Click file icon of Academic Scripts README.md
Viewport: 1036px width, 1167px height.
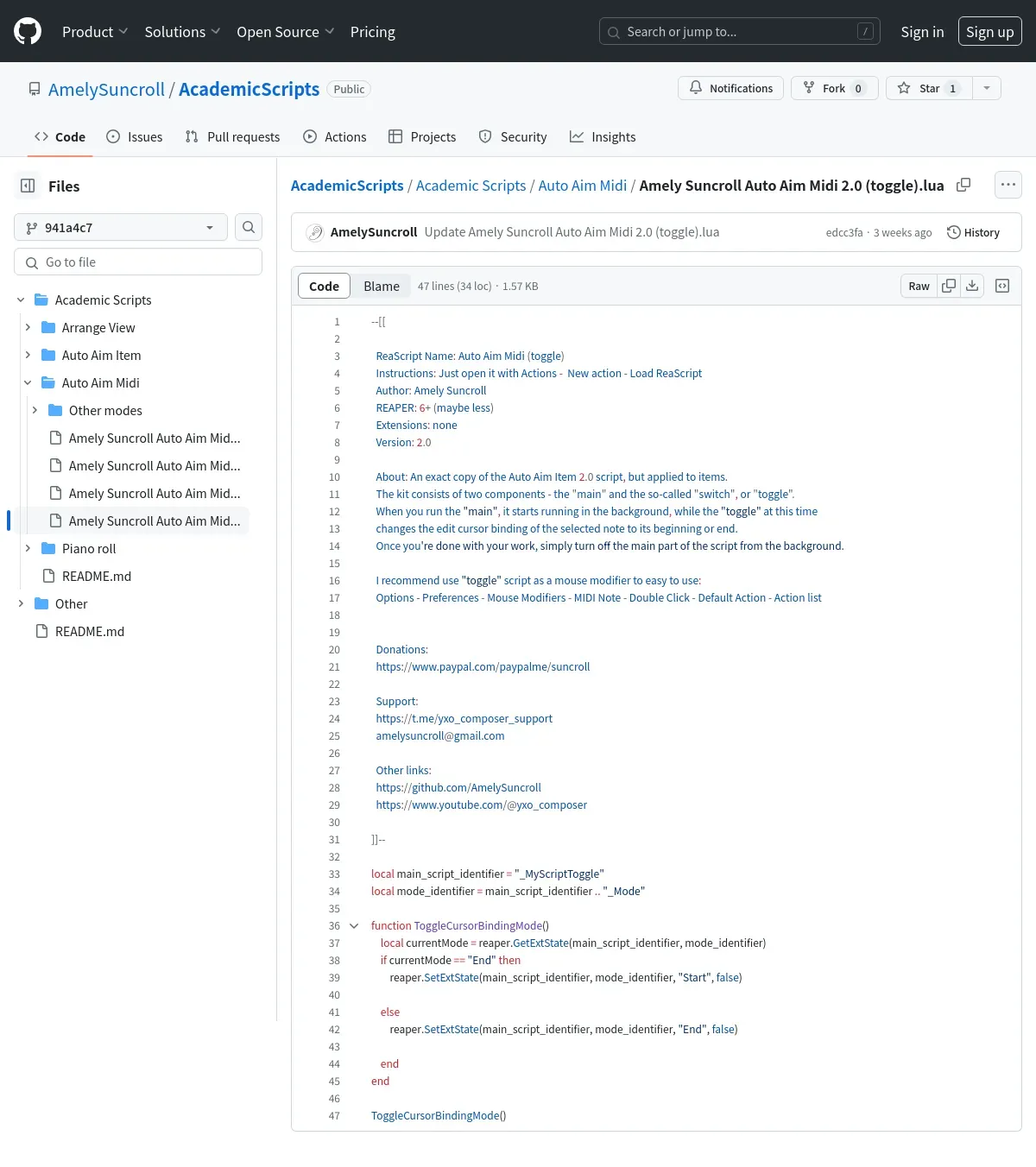point(49,576)
